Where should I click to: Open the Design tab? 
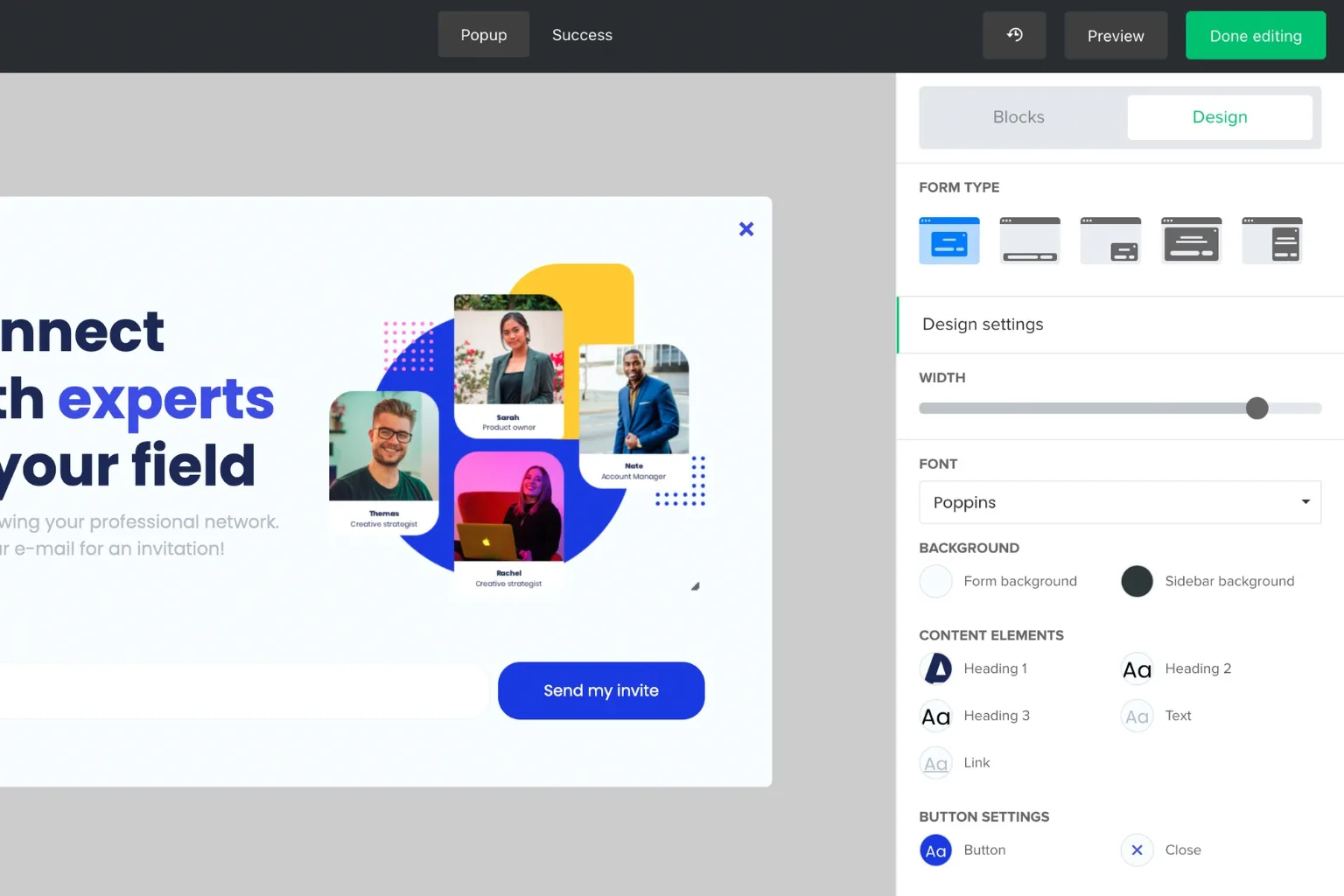(x=1220, y=117)
